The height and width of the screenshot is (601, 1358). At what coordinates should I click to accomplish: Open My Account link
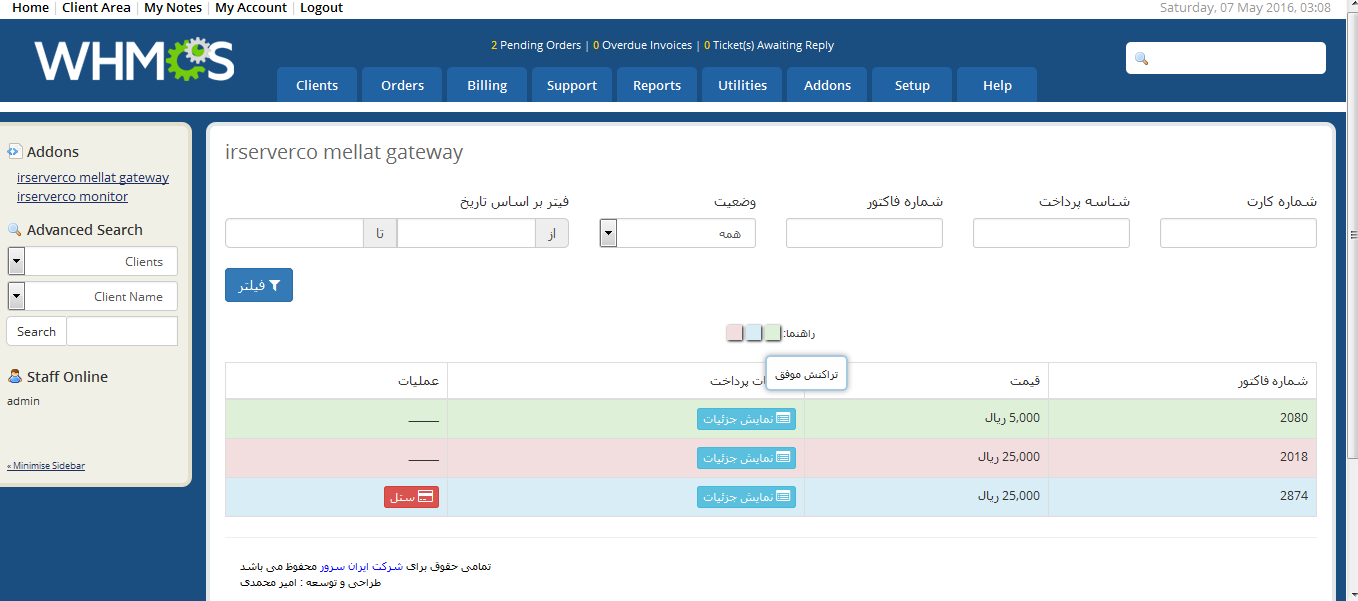pyautogui.click(x=251, y=7)
